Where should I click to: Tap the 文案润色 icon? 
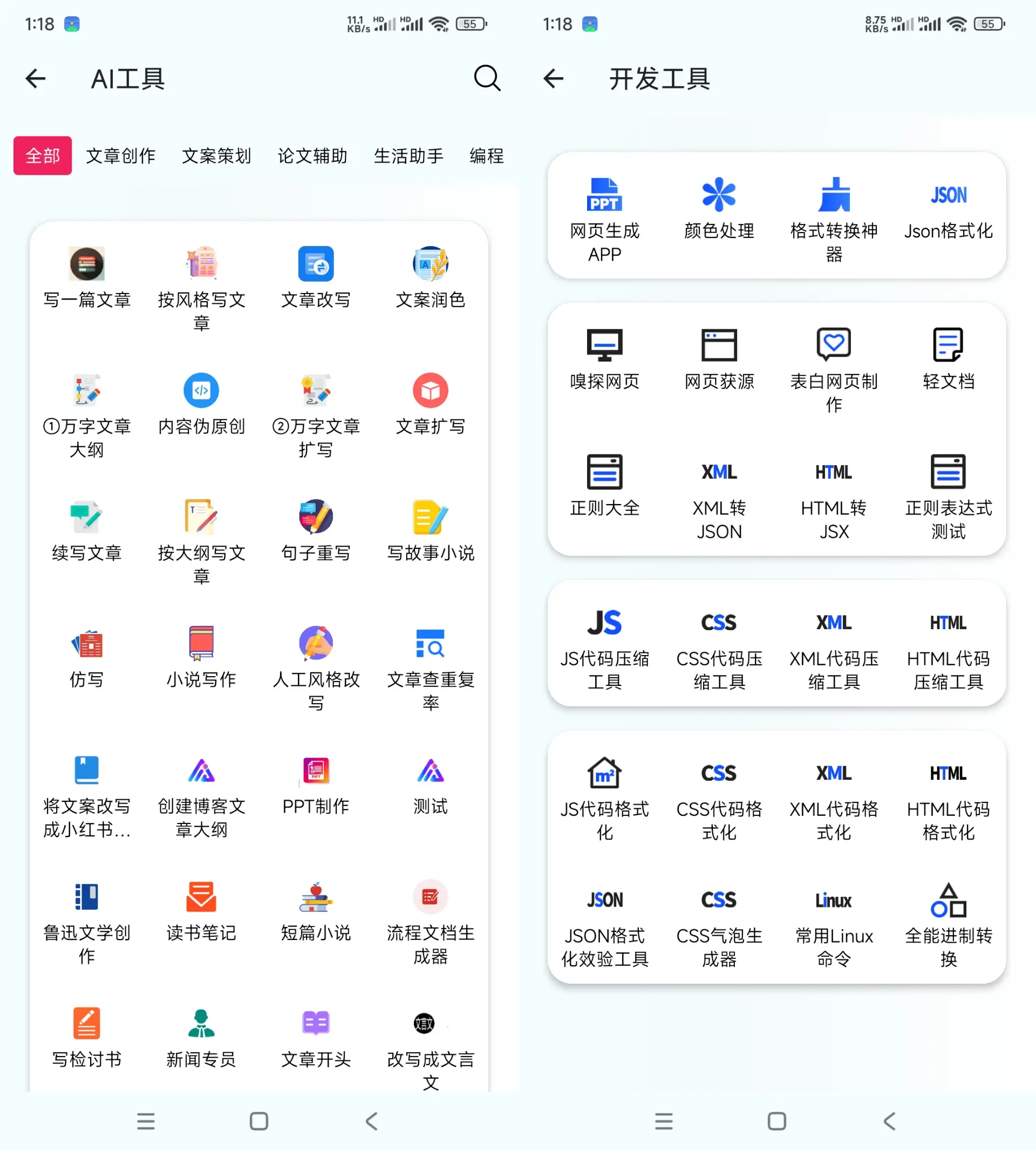[x=431, y=263]
